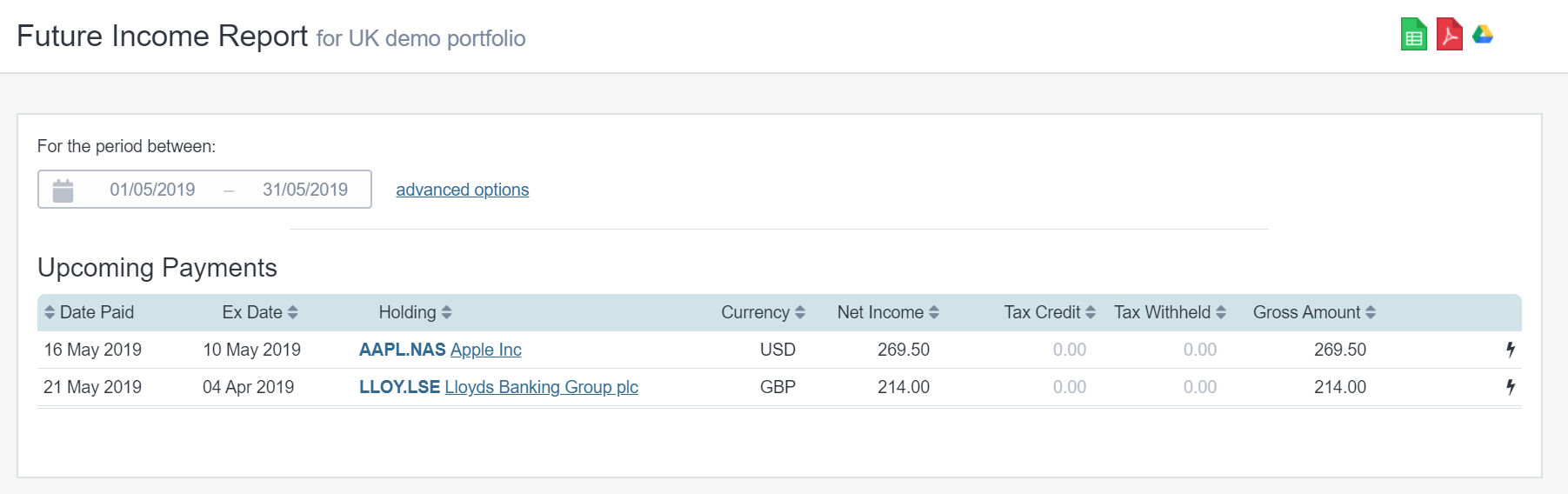Open the Apple Inc holding link
The height and width of the screenshot is (494, 1568).
click(x=485, y=350)
